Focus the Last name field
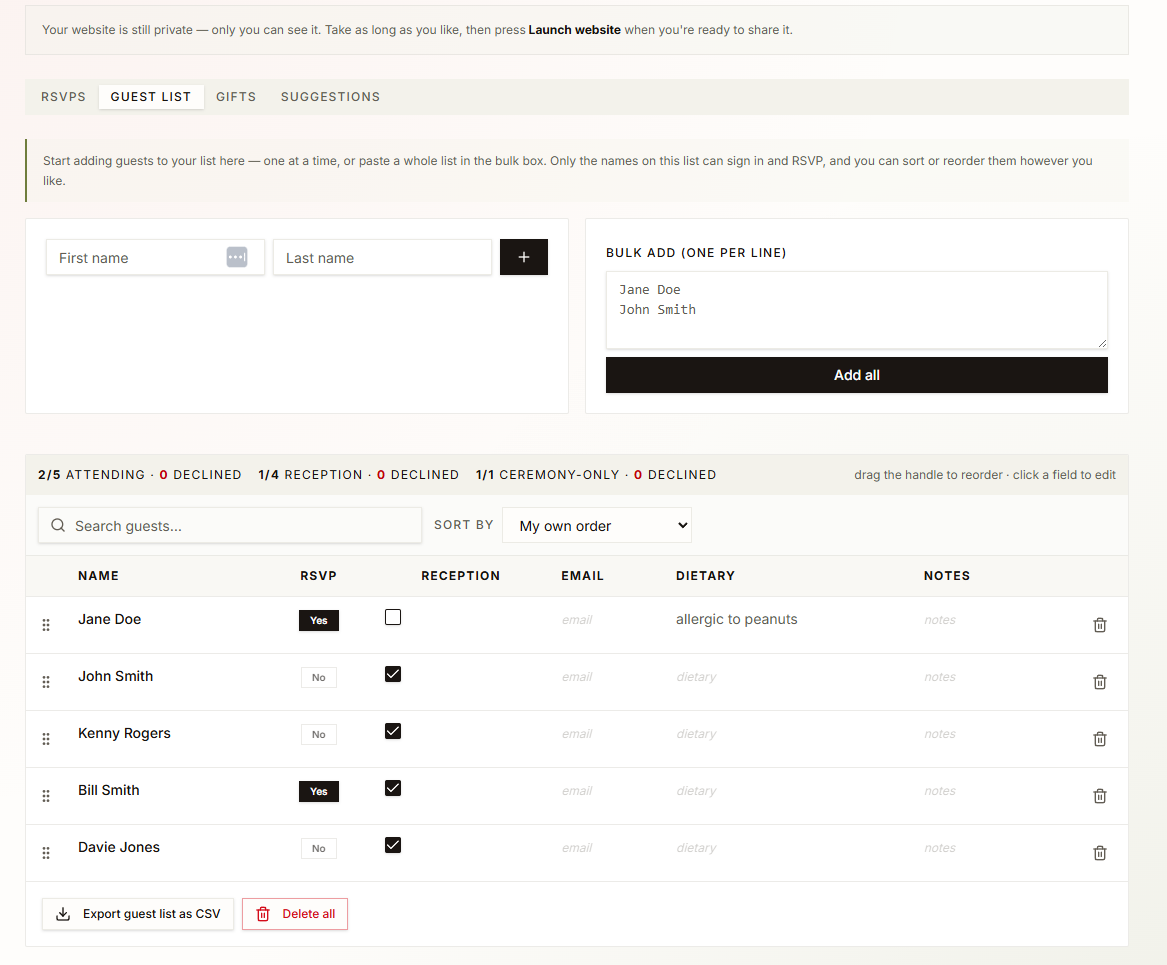The image size is (1167, 965). pyautogui.click(x=383, y=257)
